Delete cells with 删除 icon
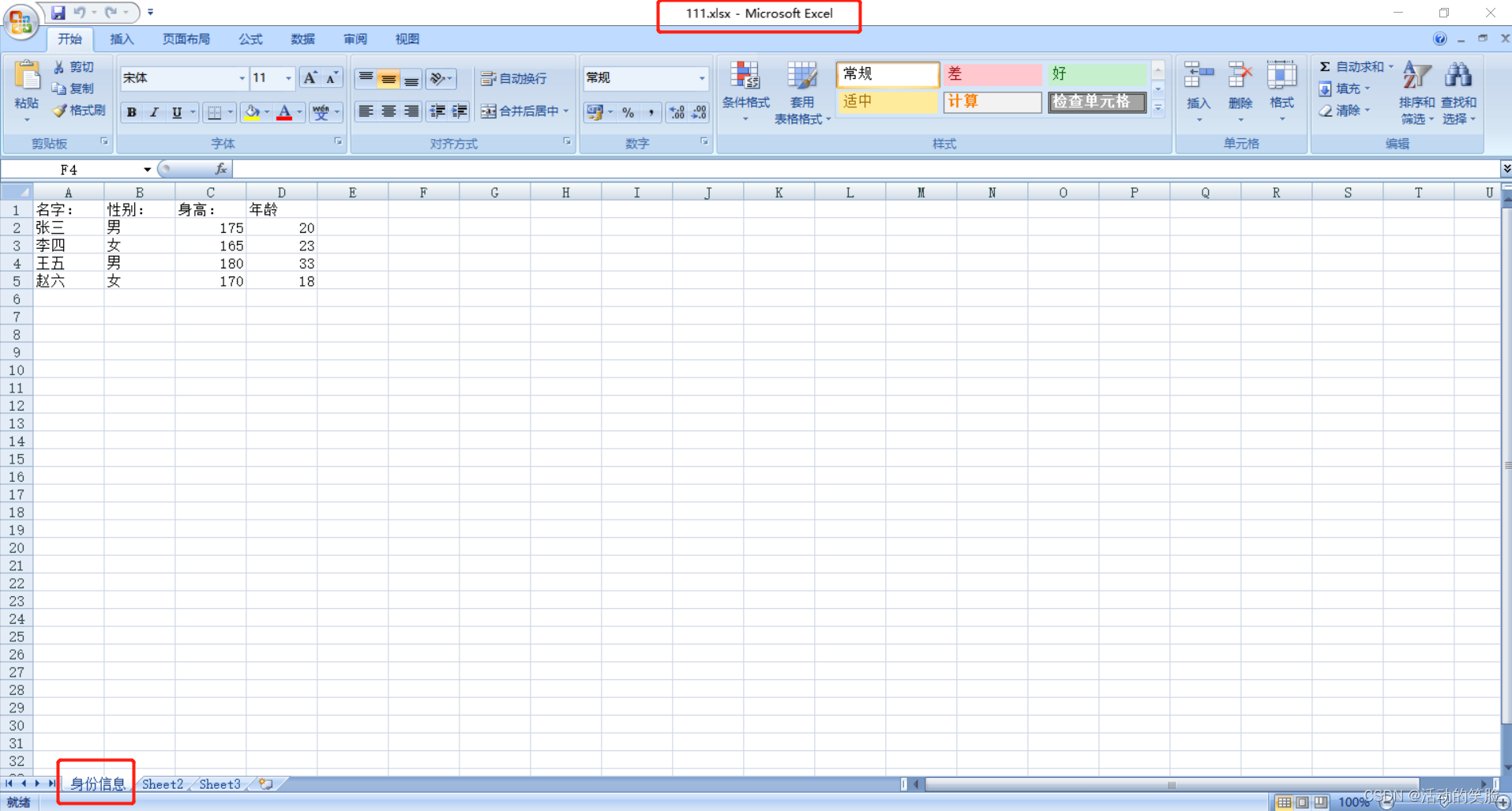1512x811 pixels. (1240, 92)
